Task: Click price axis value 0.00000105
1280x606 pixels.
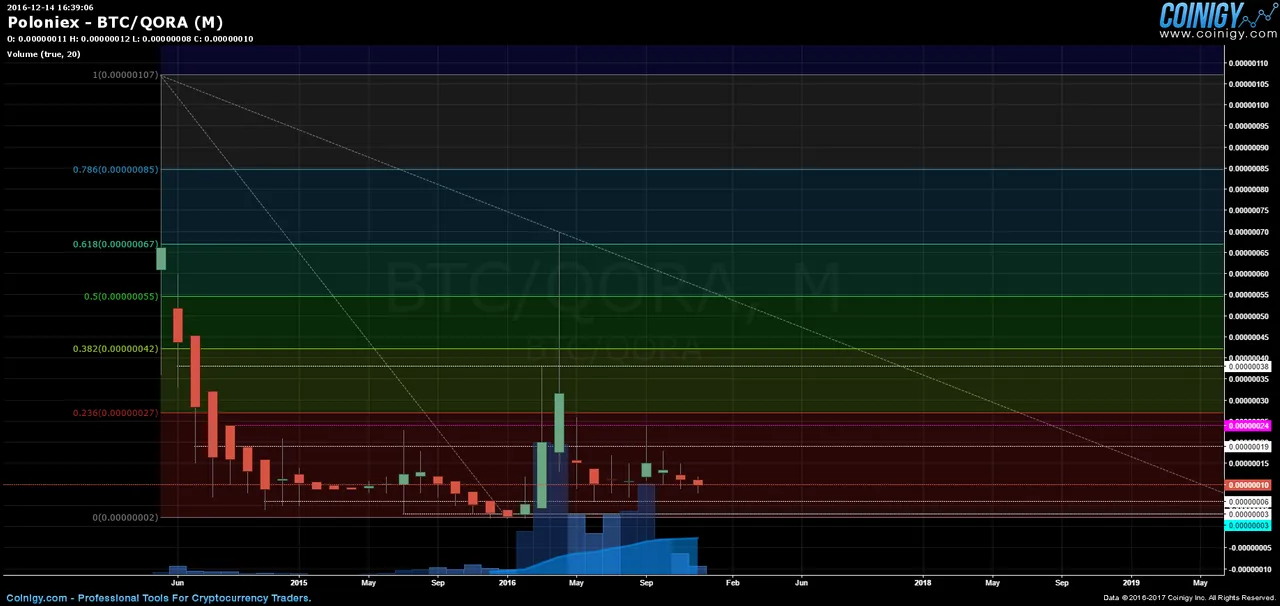Action: click(1249, 84)
